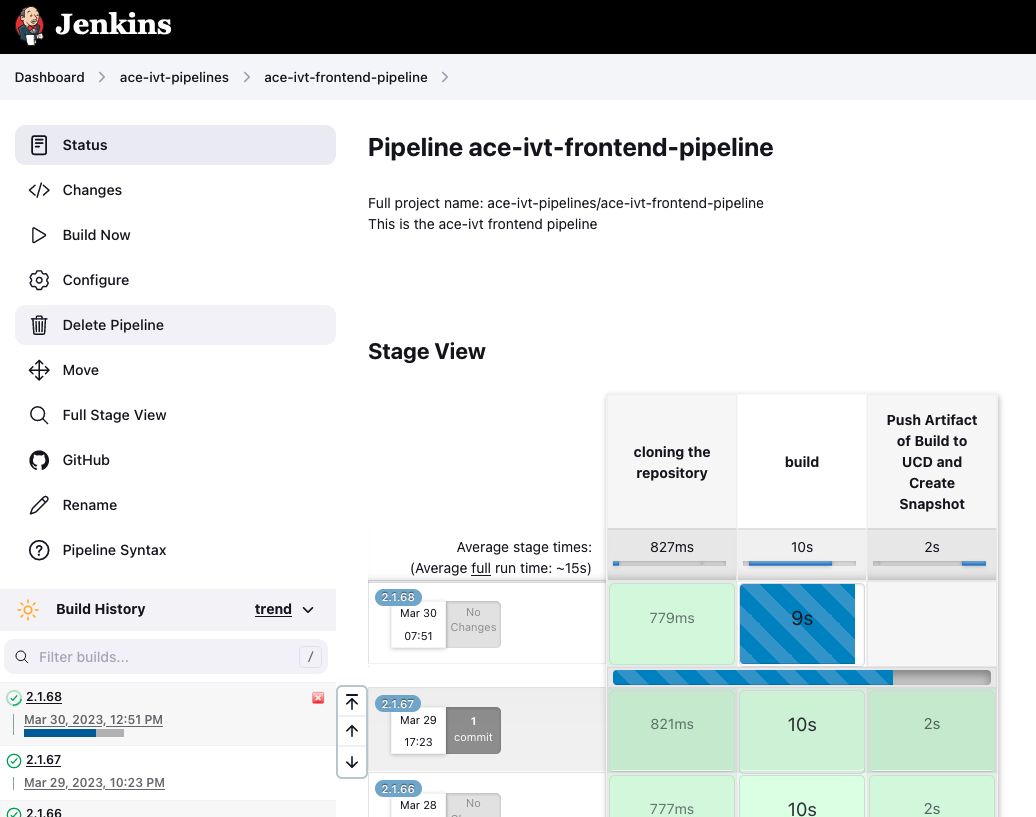Click the Pipeline Syntax help icon

39,550
